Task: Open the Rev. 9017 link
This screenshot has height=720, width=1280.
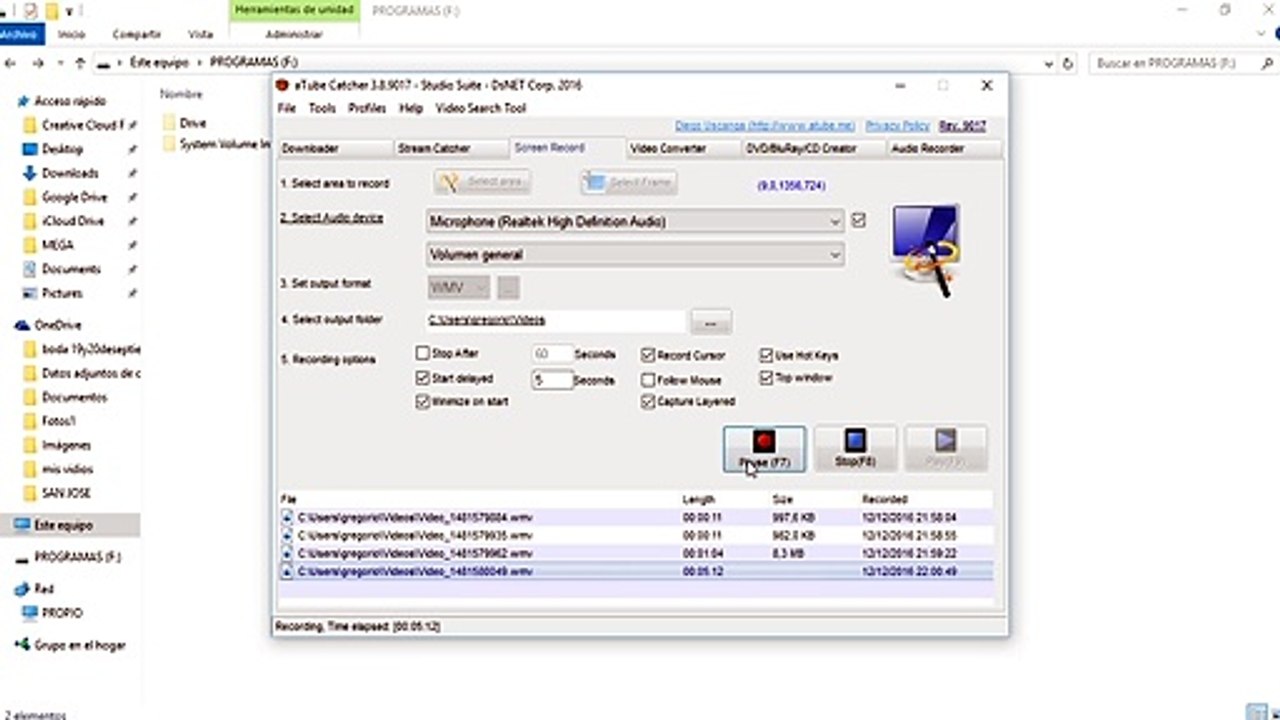Action: (x=962, y=126)
